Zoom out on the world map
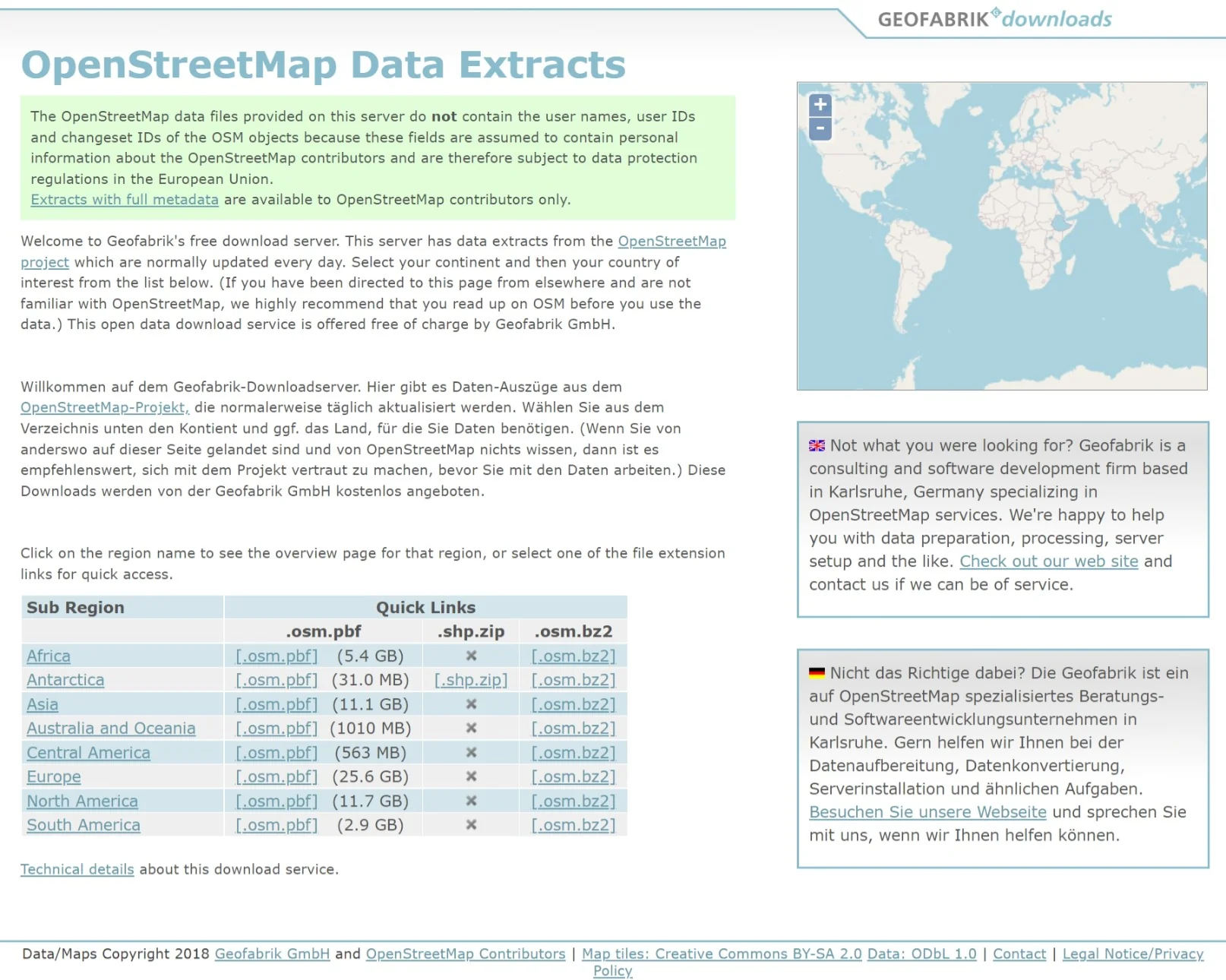The height and width of the screenshot is (980, 1226). [x=820, y=128]
